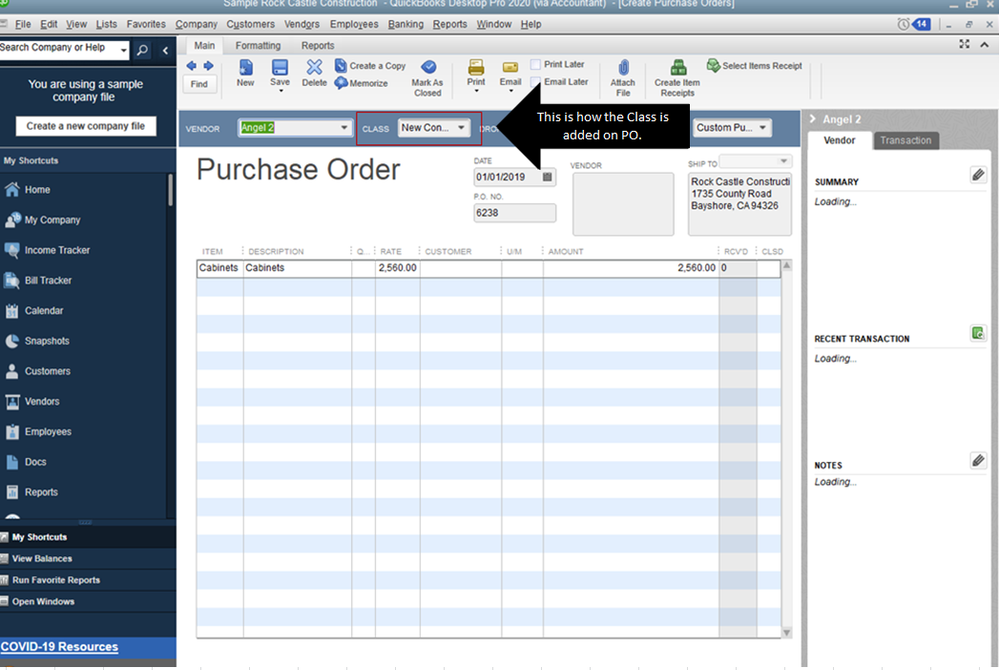Open the Custom Purchase Order template dropdown
Viewport: 999px width, 670px height.
coord(763,127)
